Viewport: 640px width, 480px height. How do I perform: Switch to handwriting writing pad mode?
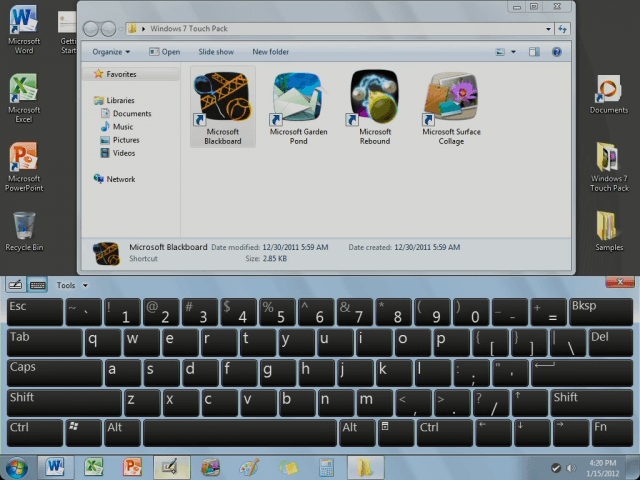(16, 285)
